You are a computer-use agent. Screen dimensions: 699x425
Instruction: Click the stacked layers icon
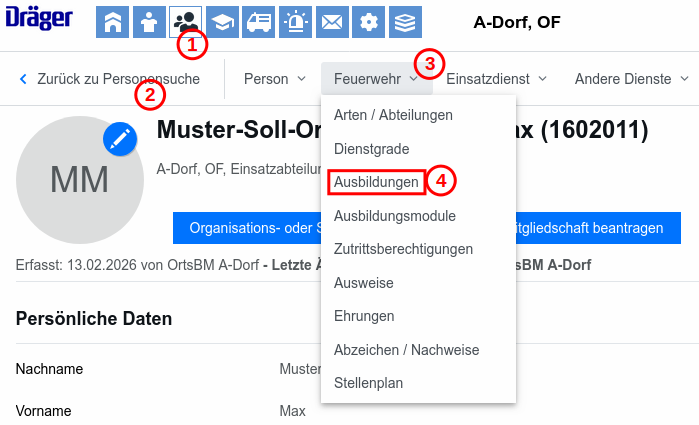click(405, 22)
